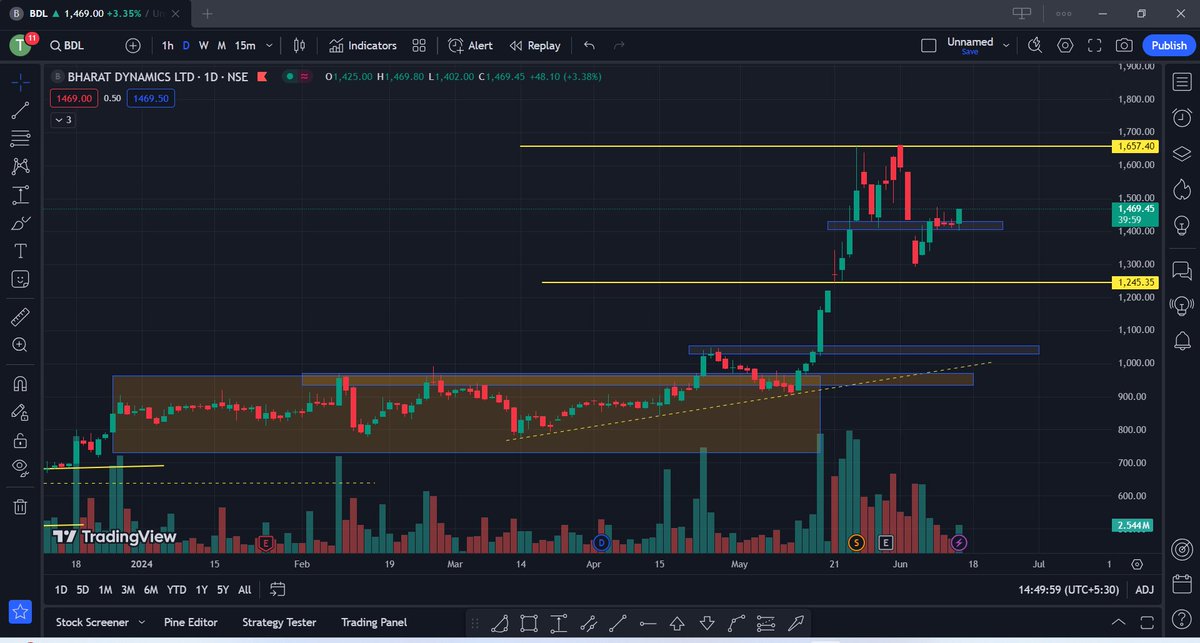Hide all drawings with eye icon
1200x643 pixels.
[x=20, y=468]
